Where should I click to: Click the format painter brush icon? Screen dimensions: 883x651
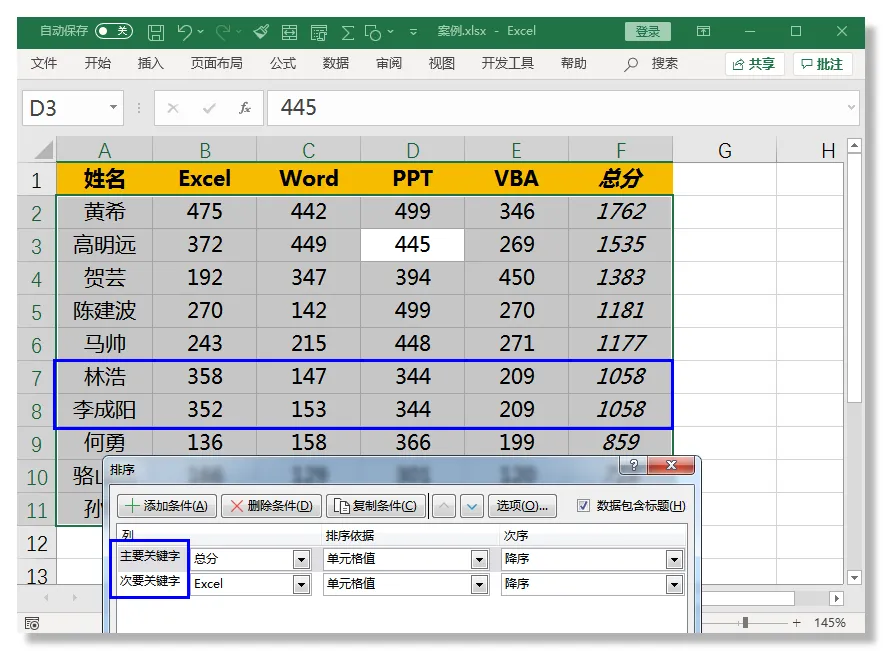pos(261,32)
